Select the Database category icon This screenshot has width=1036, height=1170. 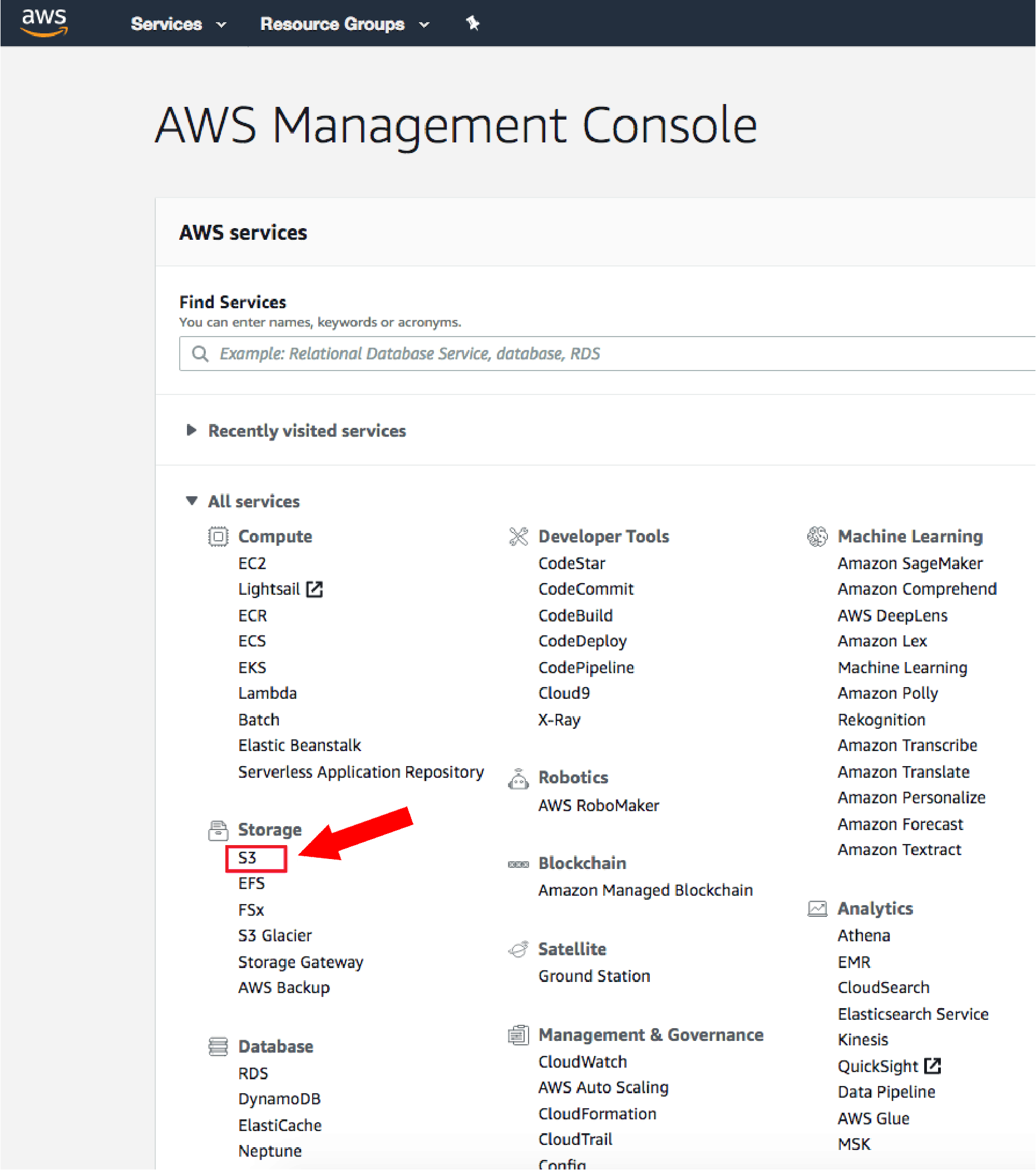click(218, 1046)
